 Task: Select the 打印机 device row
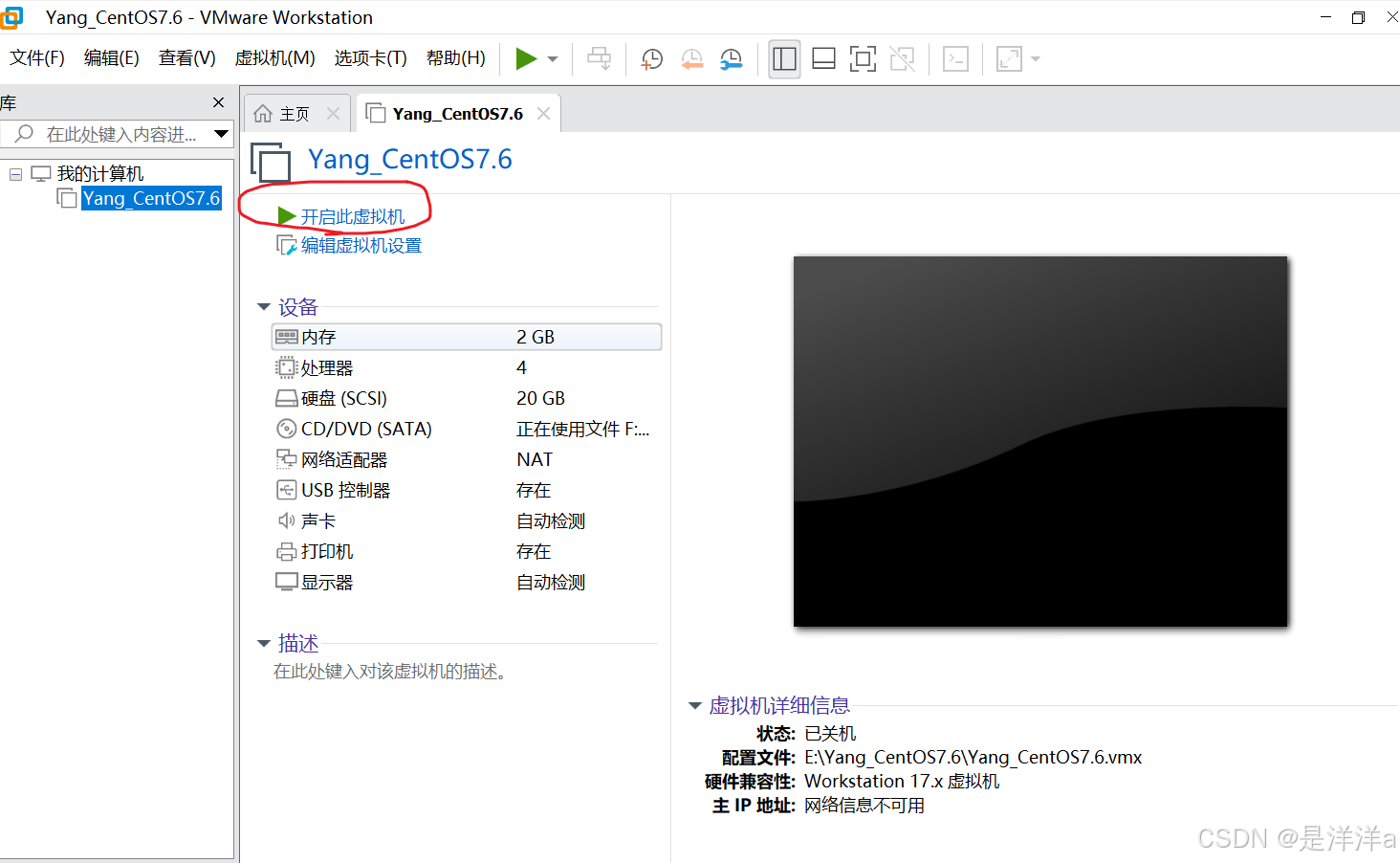[x=467, y=551]
